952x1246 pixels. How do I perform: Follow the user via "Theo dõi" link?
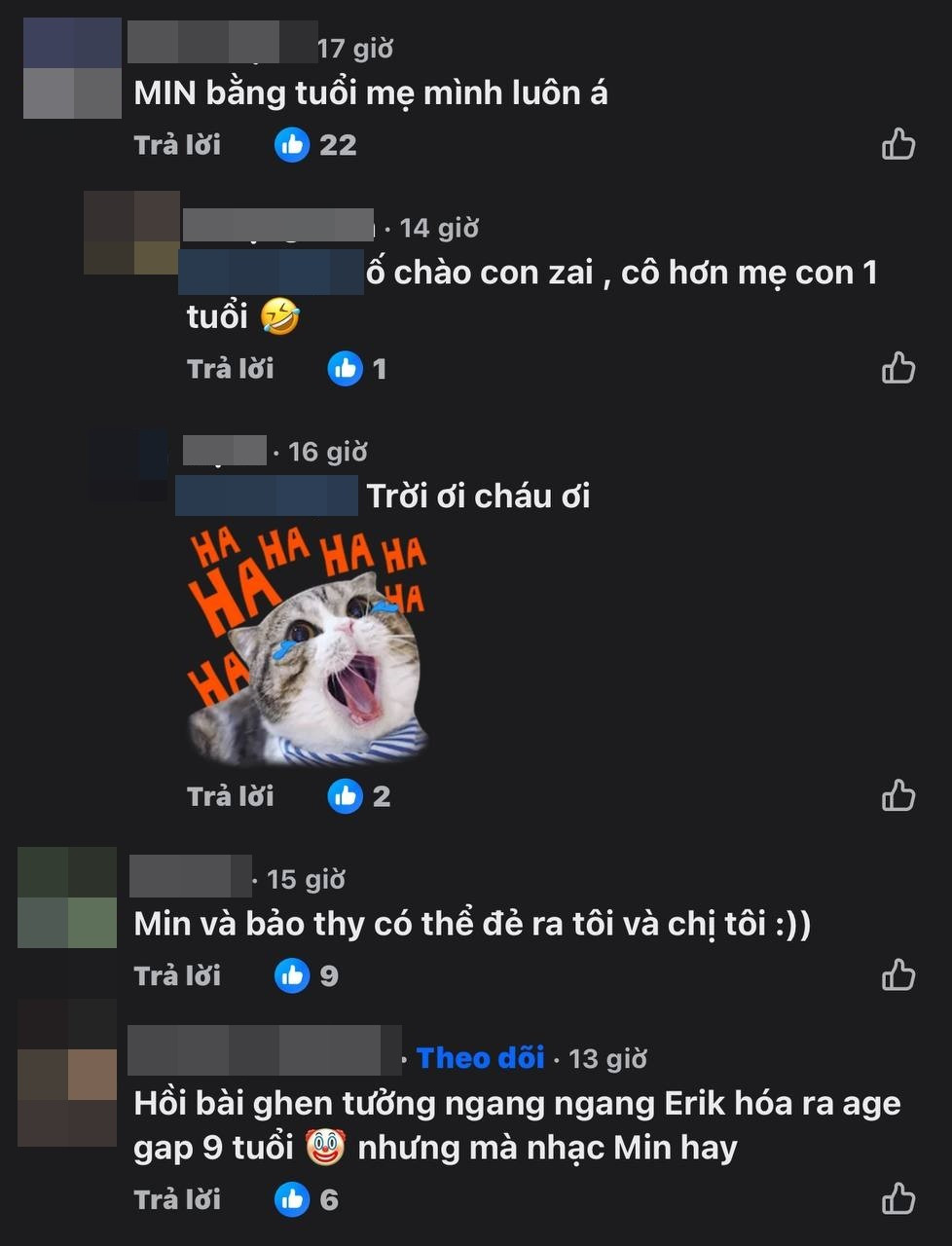480,1058
